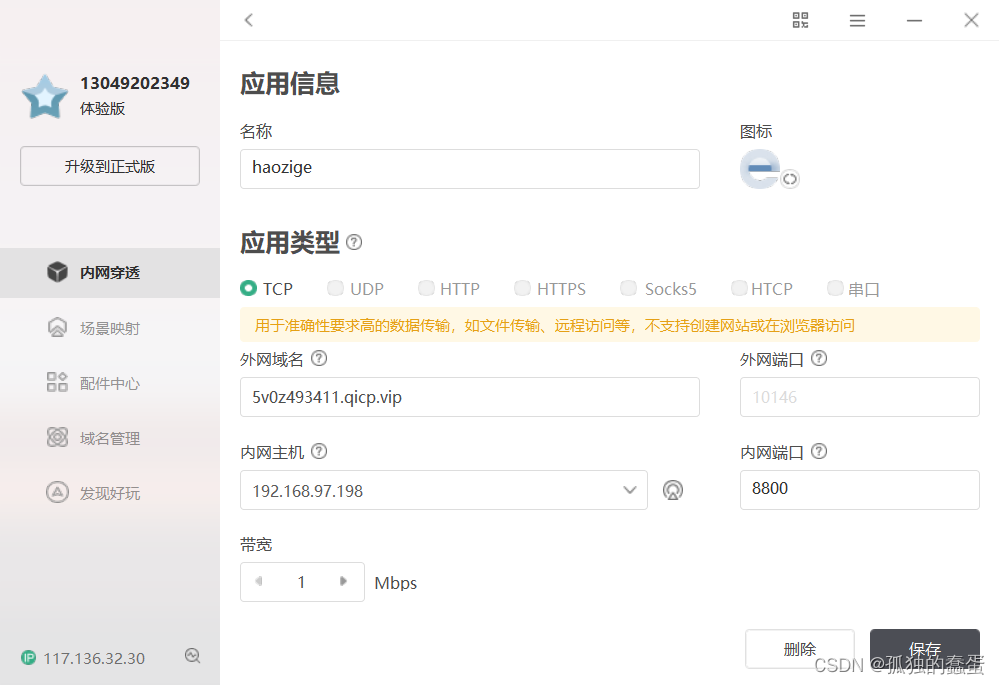
Task: Go back using the left arrow
Action: (249, 20)
